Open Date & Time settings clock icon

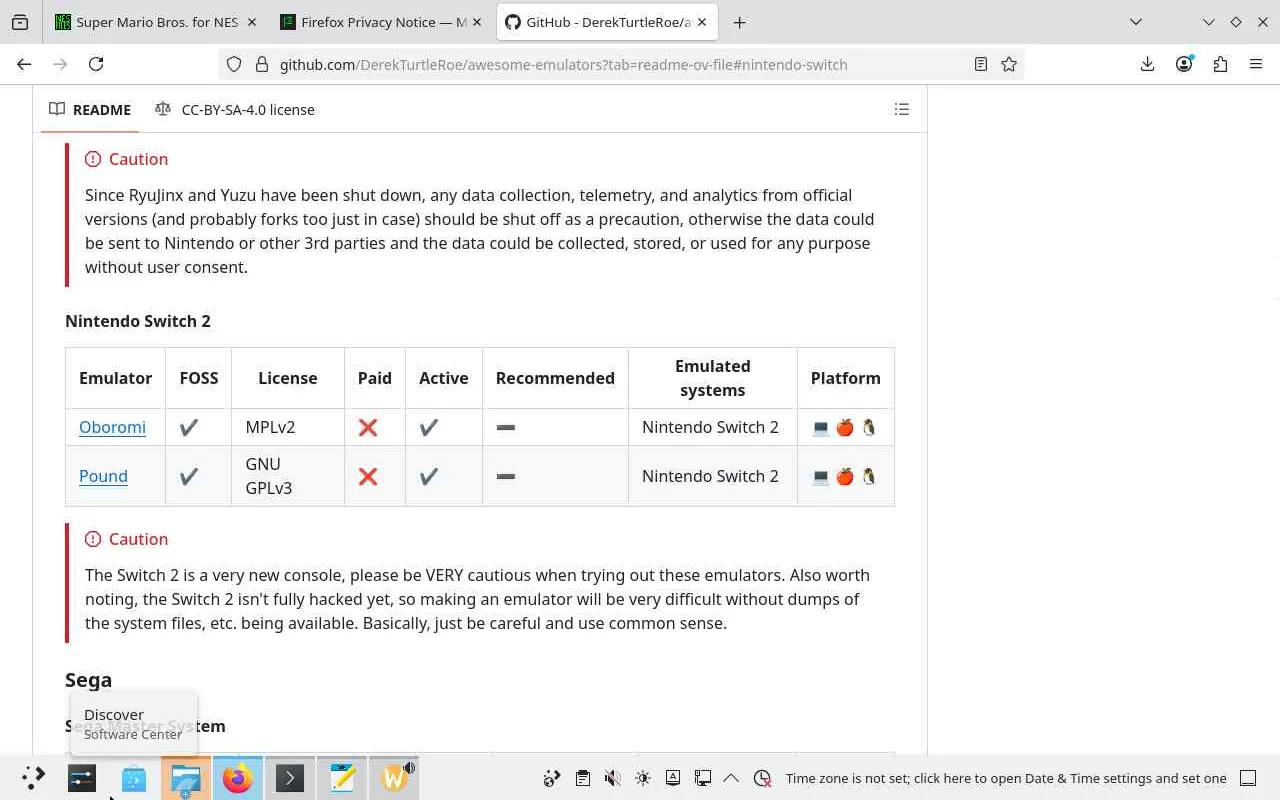(762, 778)
